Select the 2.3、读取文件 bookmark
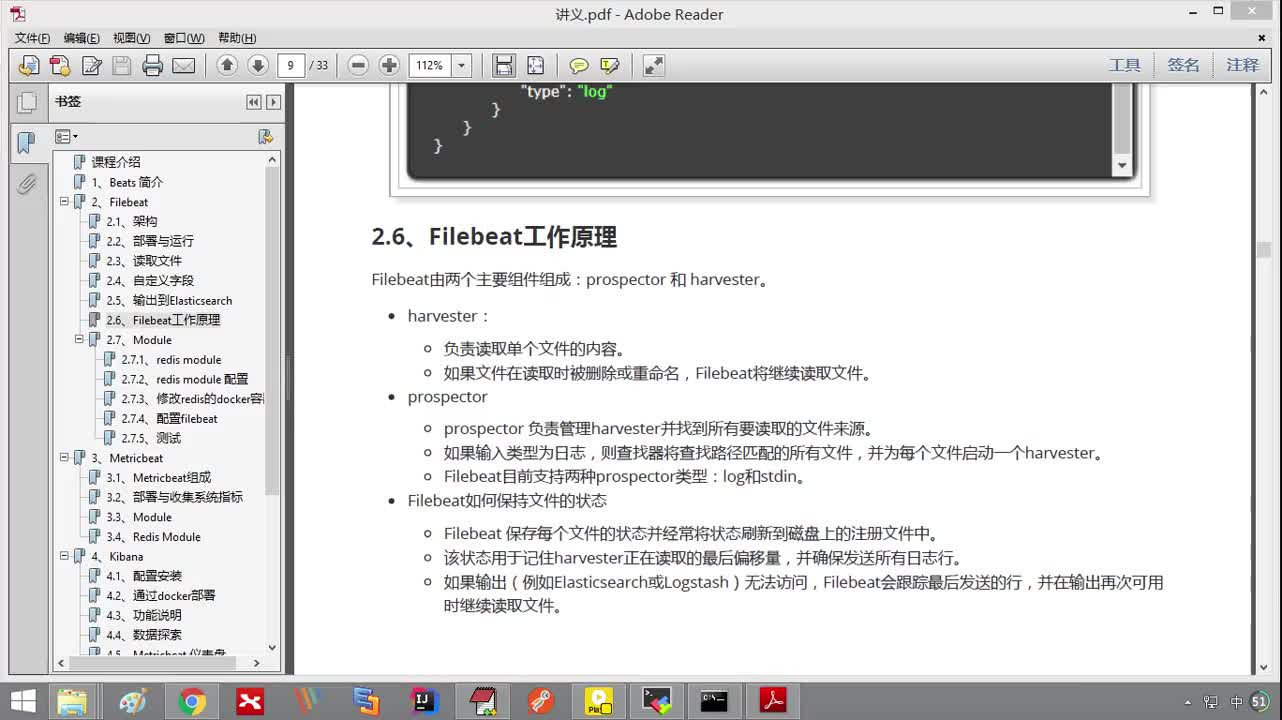 click(144, 261)
